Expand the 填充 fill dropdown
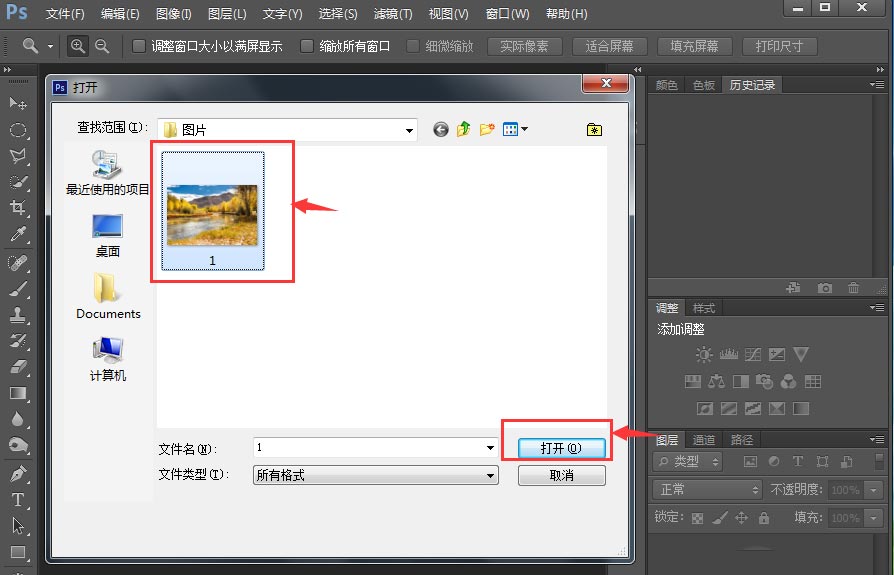 pyautogui.click(x=873, y=518)
